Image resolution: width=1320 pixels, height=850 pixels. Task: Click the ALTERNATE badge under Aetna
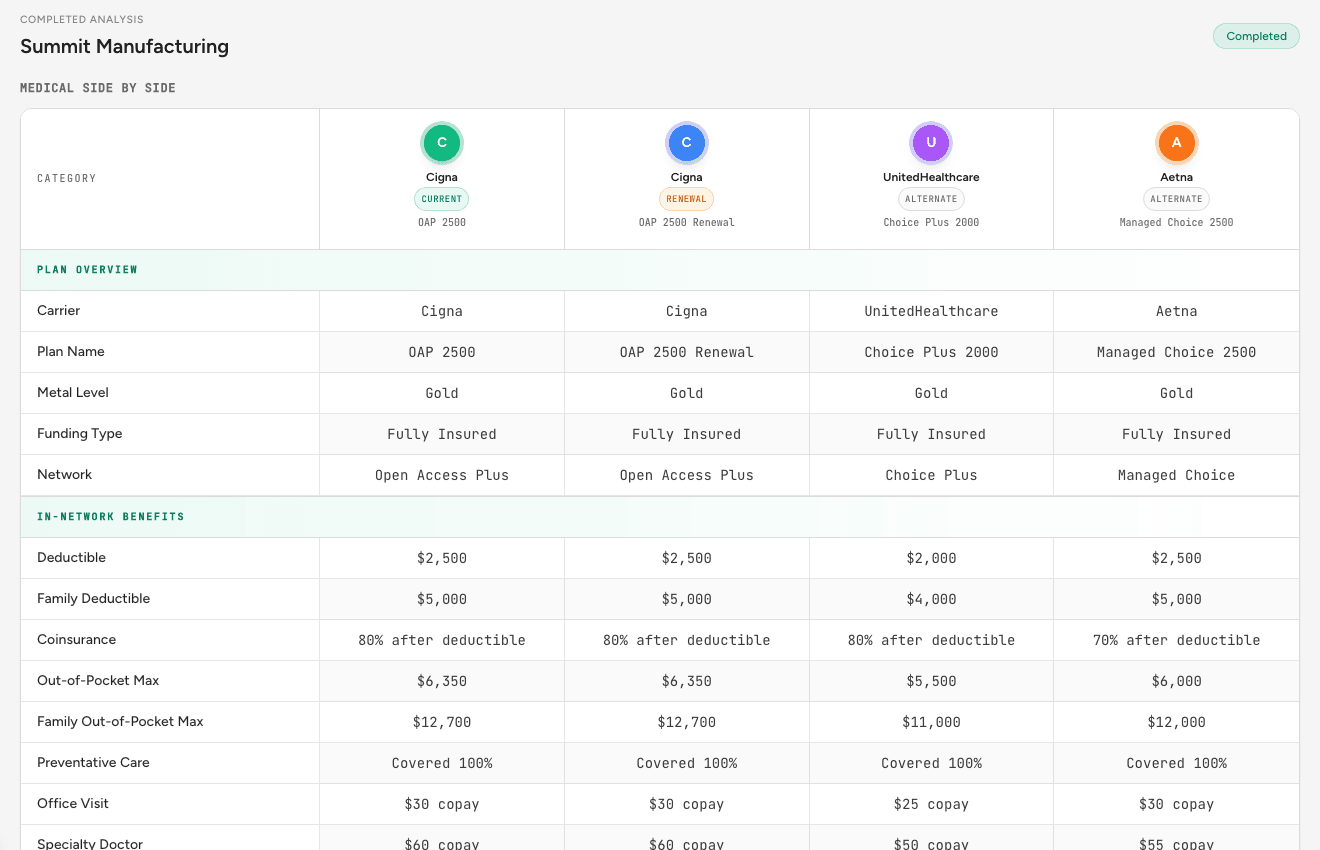[1176, 199]
